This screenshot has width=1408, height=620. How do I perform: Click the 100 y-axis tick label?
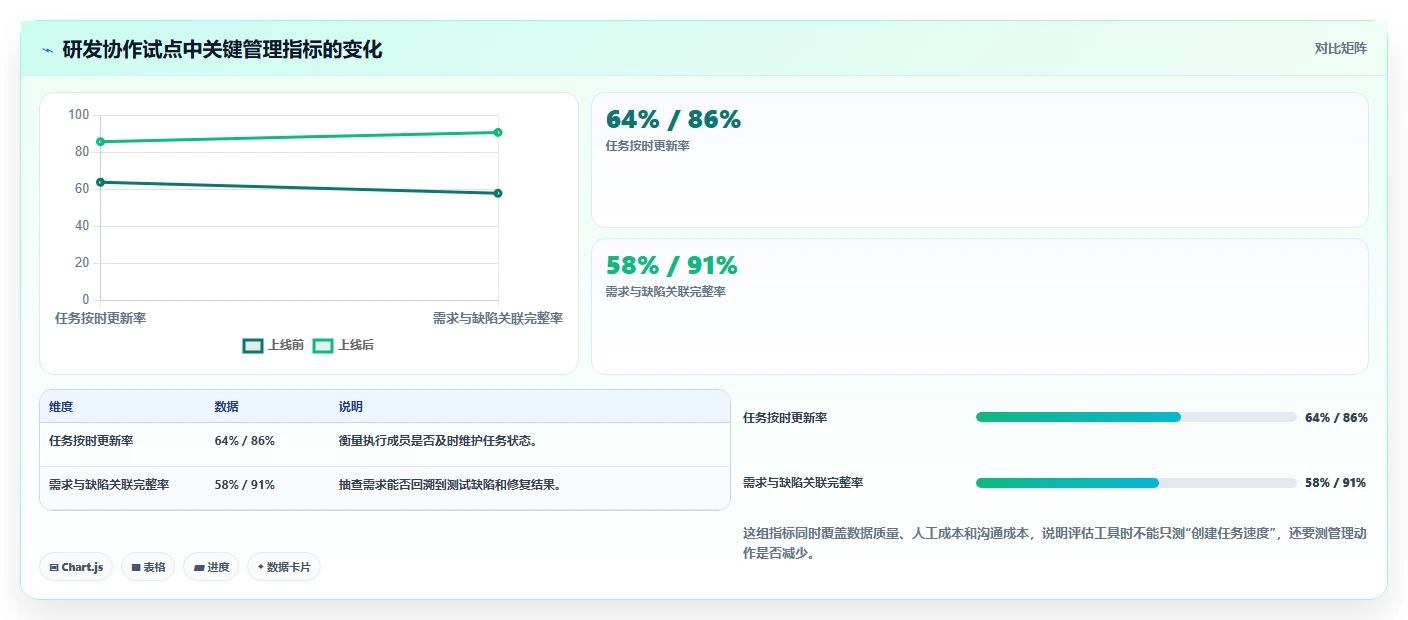[x=78, y=115]
